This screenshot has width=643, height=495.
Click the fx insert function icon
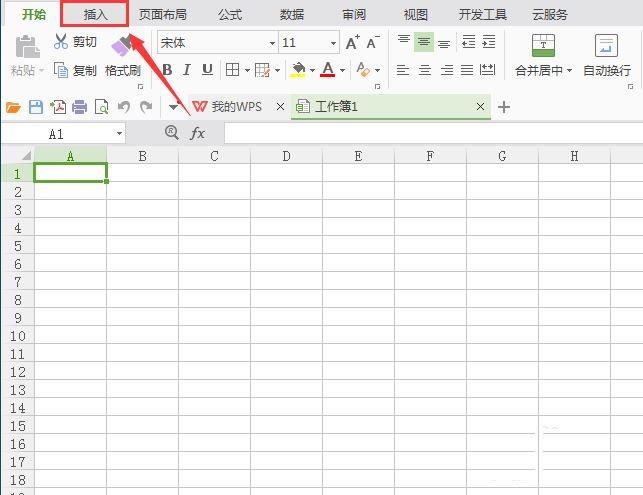coord(197,133)
